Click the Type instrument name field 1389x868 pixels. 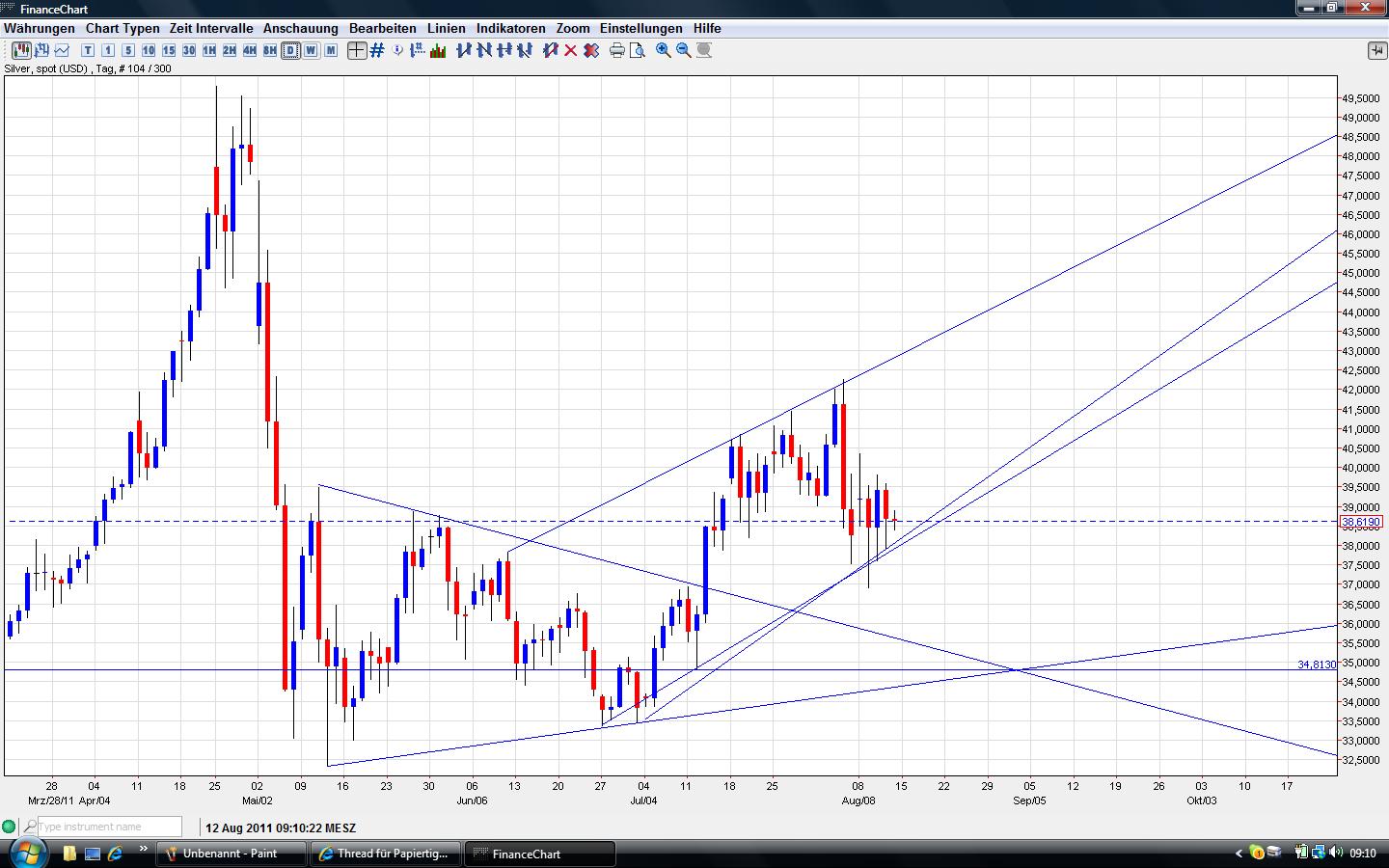coord(109,827)
